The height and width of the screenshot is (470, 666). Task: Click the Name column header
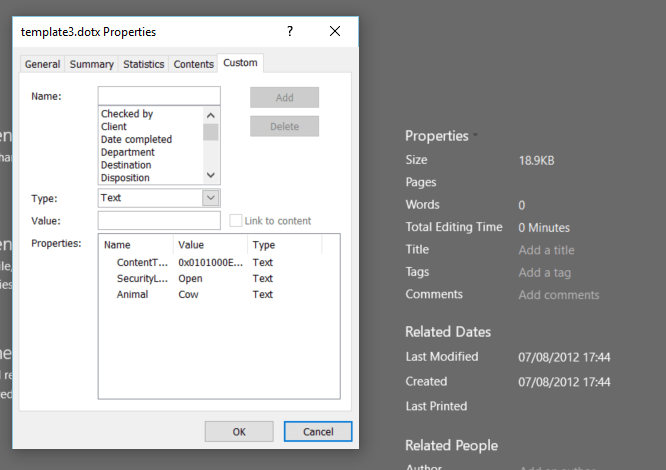pos(136,245)
